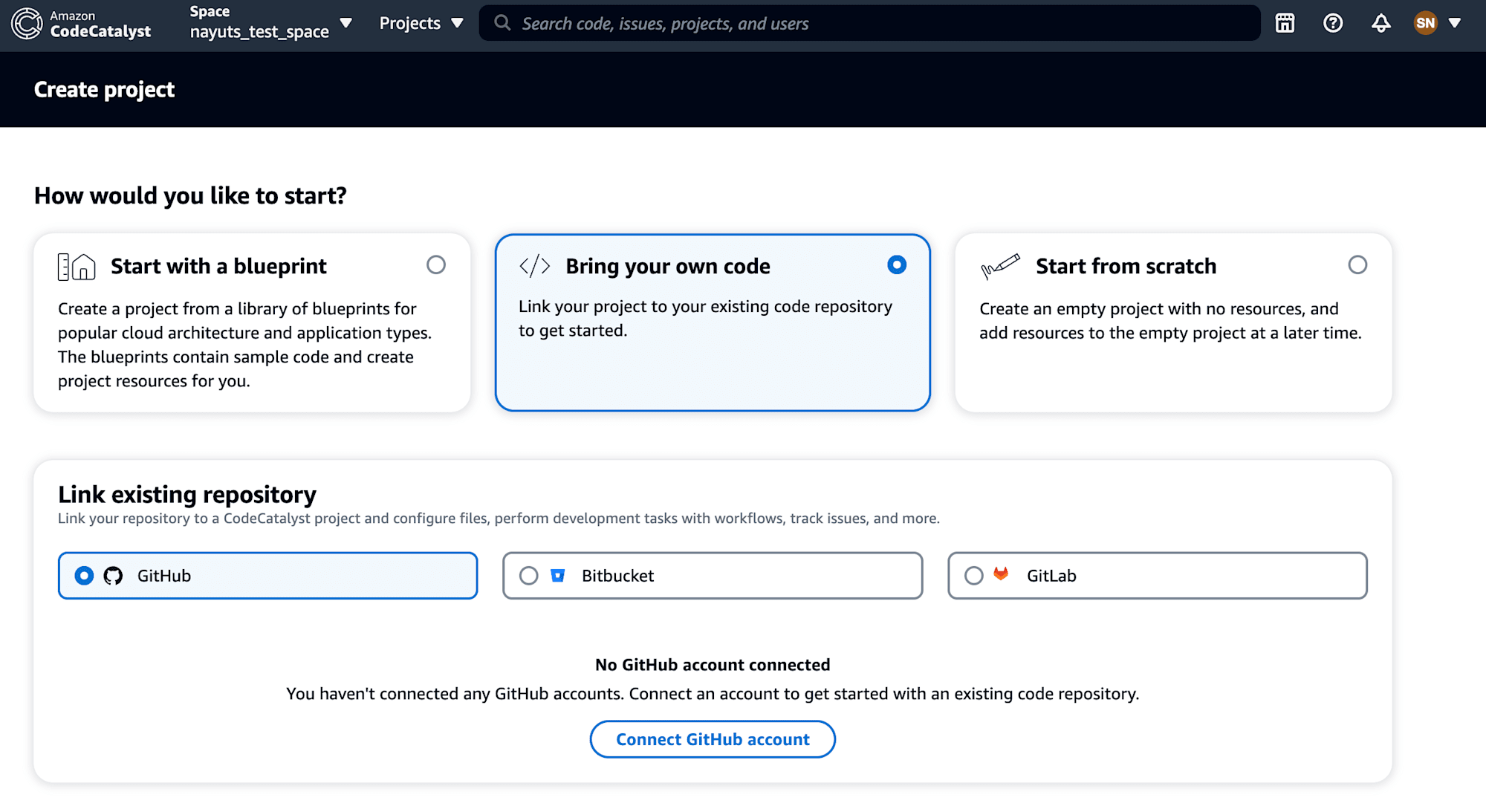Open the notifications bell

coord(1380,24)
